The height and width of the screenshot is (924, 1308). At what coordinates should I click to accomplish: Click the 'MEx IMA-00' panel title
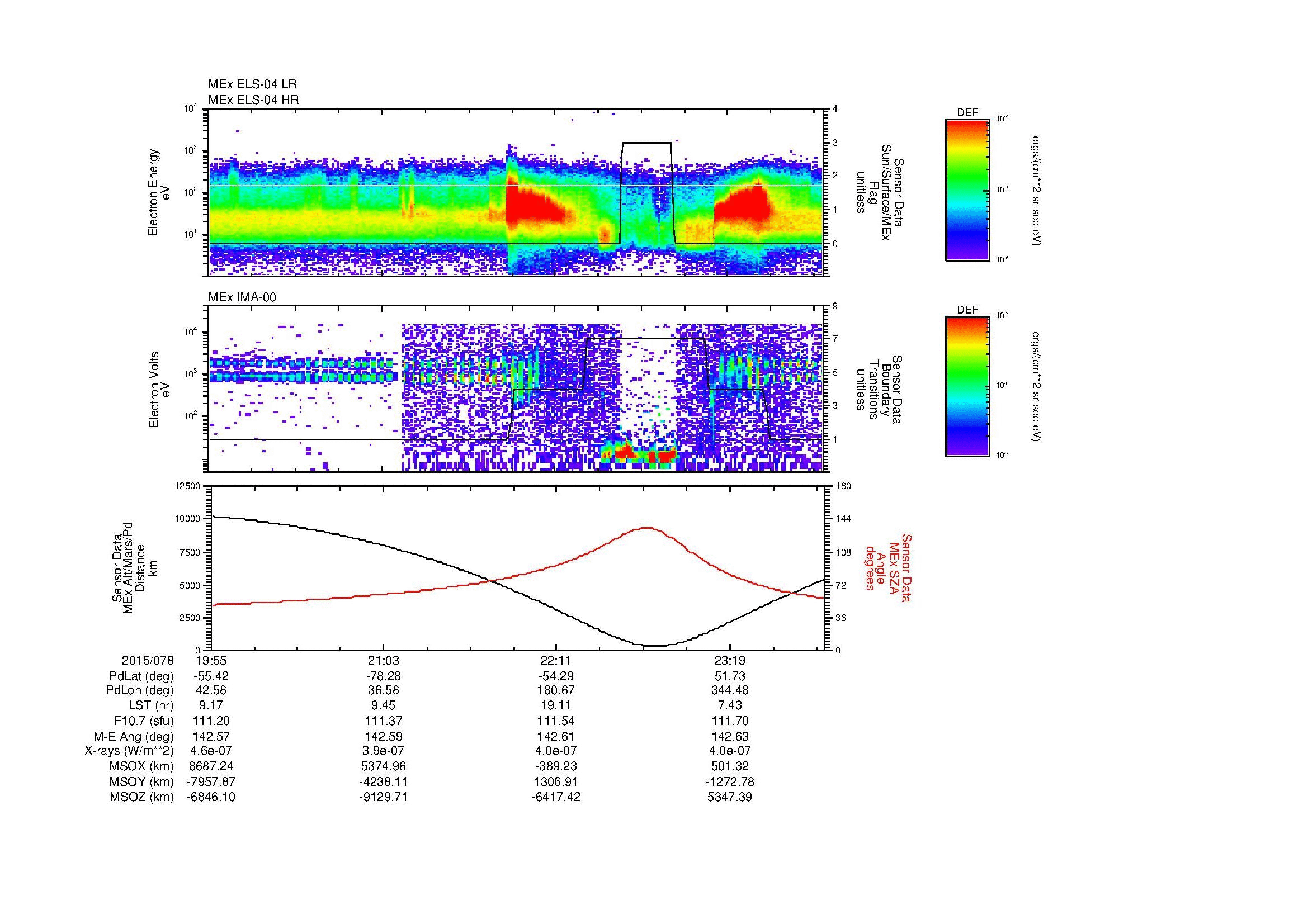point(242,297)
